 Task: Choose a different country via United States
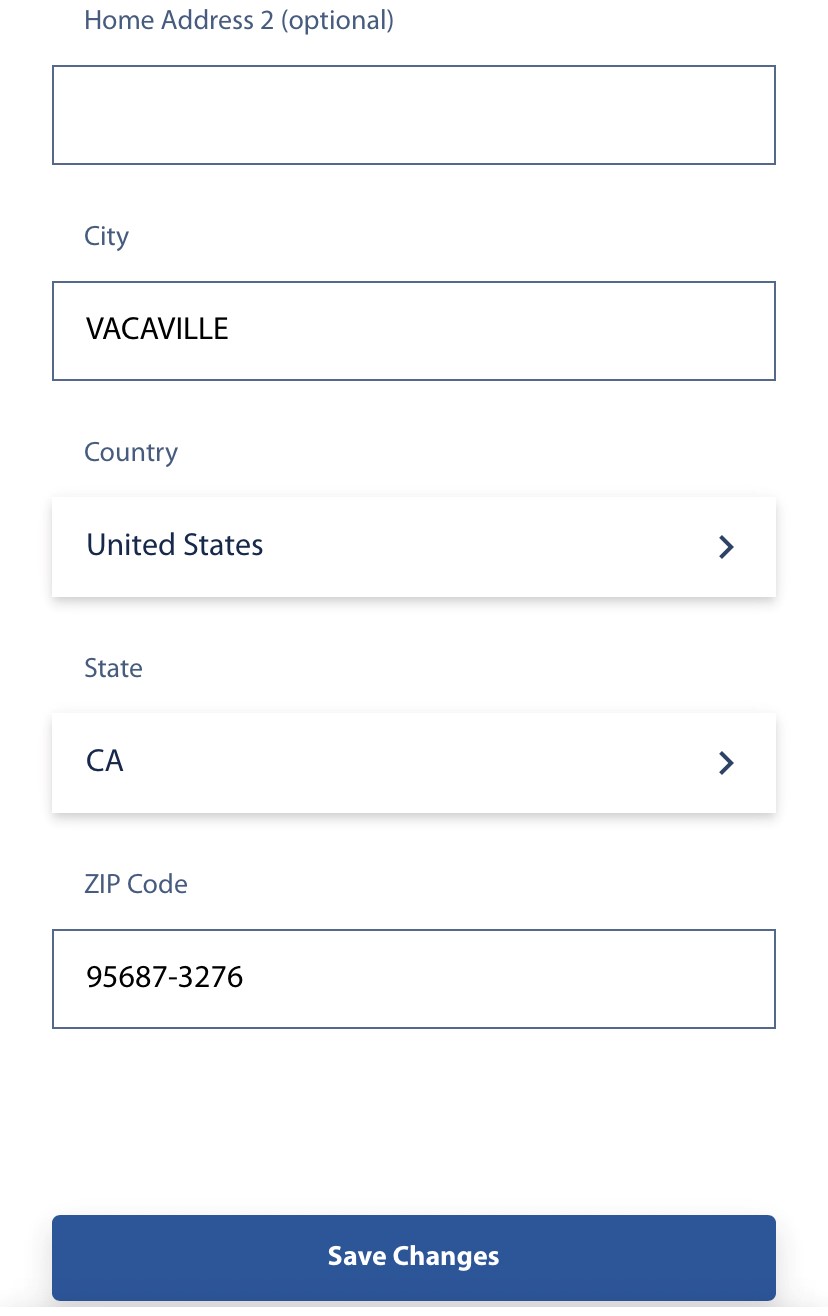pos(174,546)
